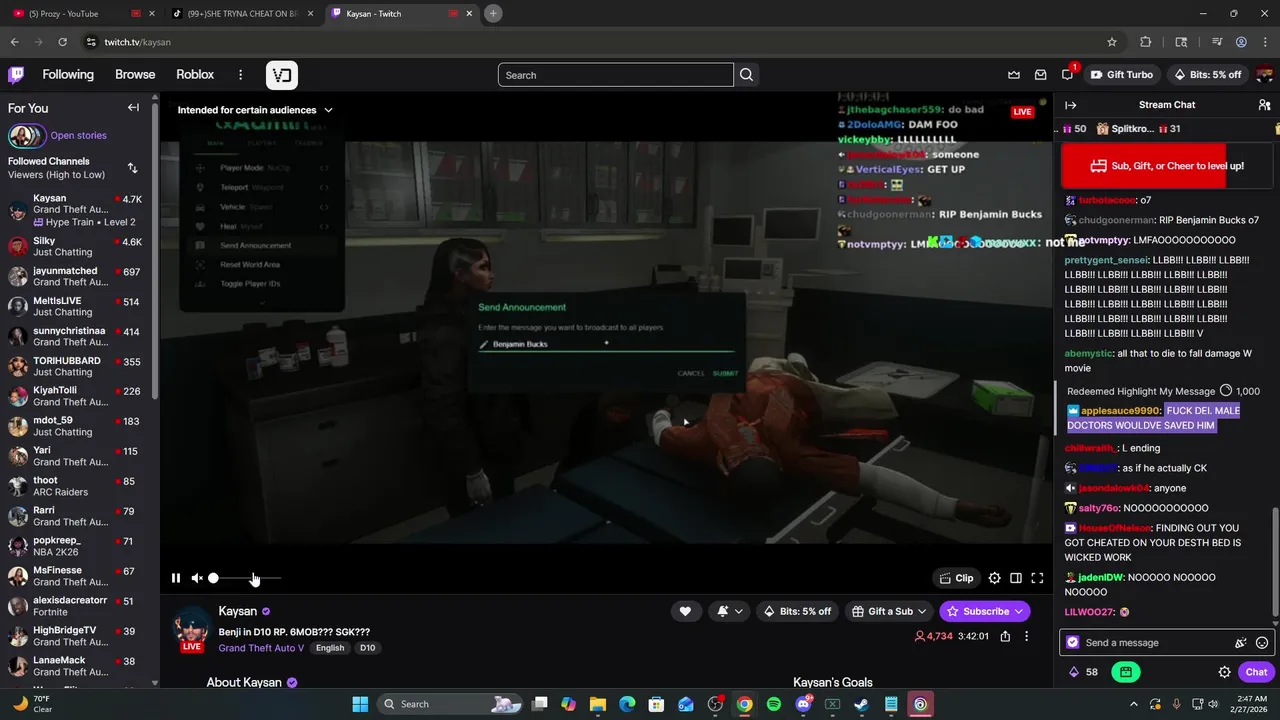Mute the stream volume icon
Viewport: 1280px width, 720px height.
click(x=197, y=578)
